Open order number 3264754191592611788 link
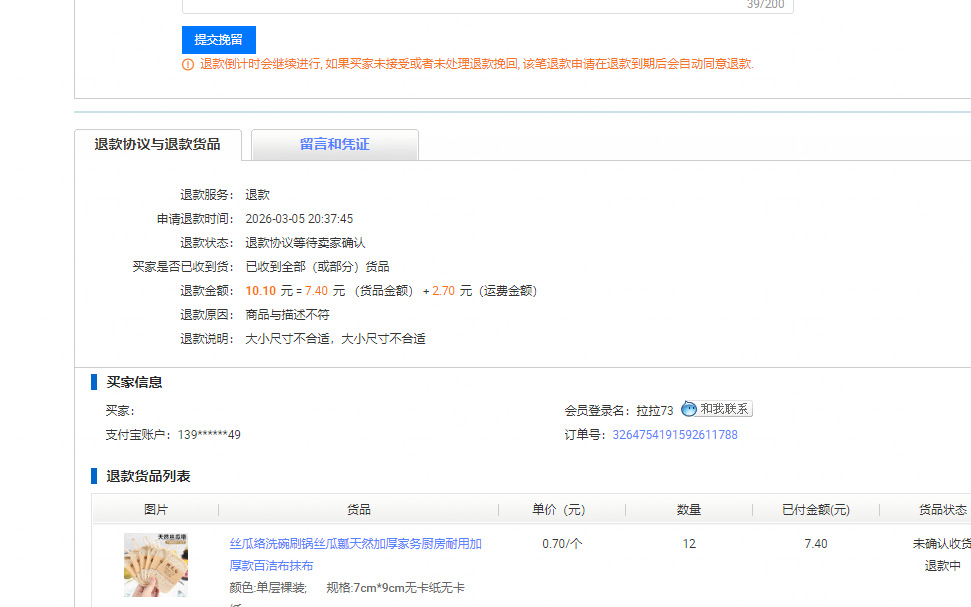Viewport: 971px width, 607px height. pyautogui.click(x=675, y=435)
